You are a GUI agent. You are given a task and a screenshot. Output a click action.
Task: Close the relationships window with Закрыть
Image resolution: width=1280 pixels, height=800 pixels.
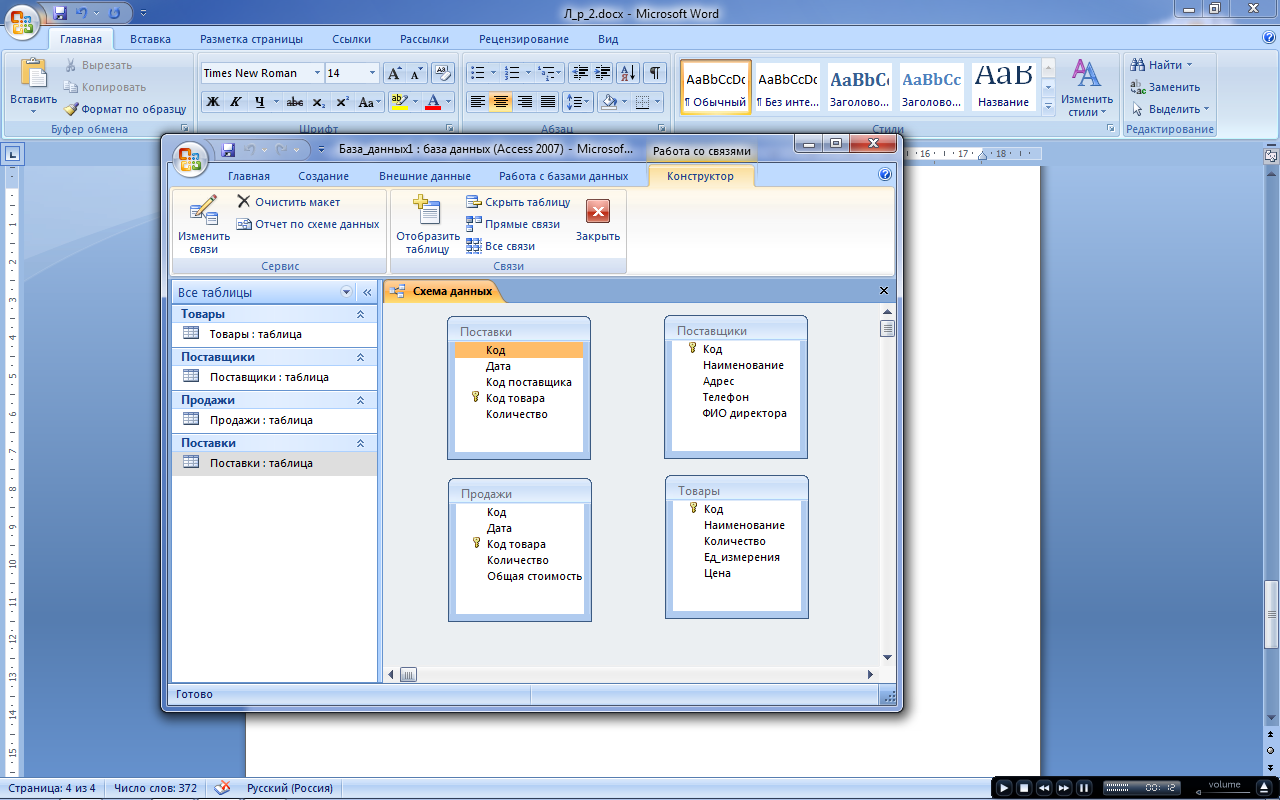pyautogui.click(x=598, y=221)
